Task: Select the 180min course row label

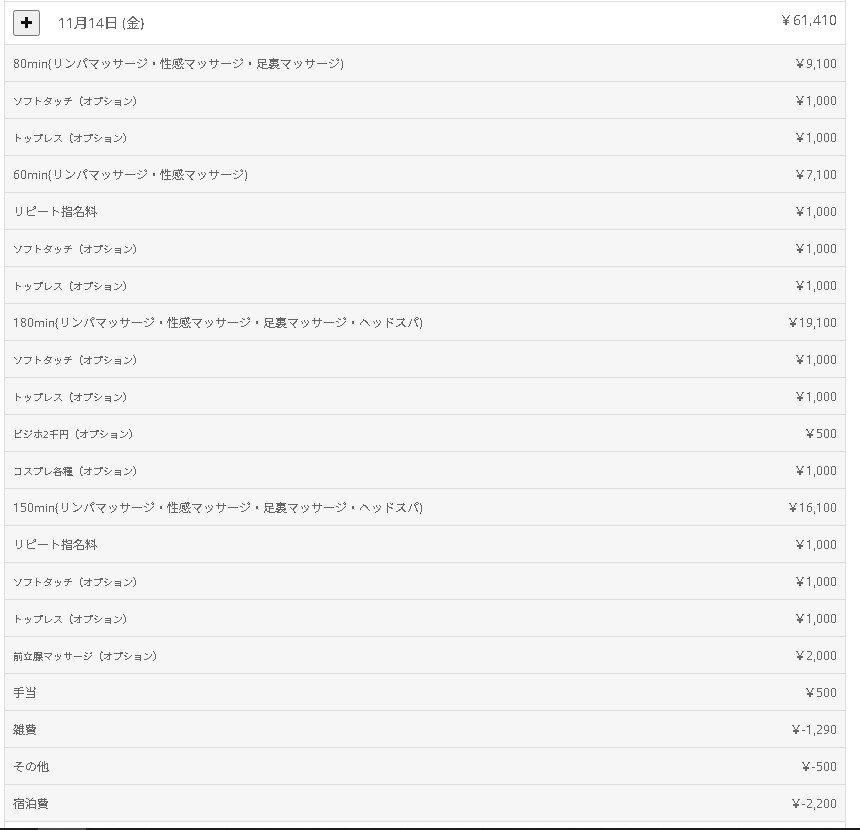Action: tap(218, 323)
